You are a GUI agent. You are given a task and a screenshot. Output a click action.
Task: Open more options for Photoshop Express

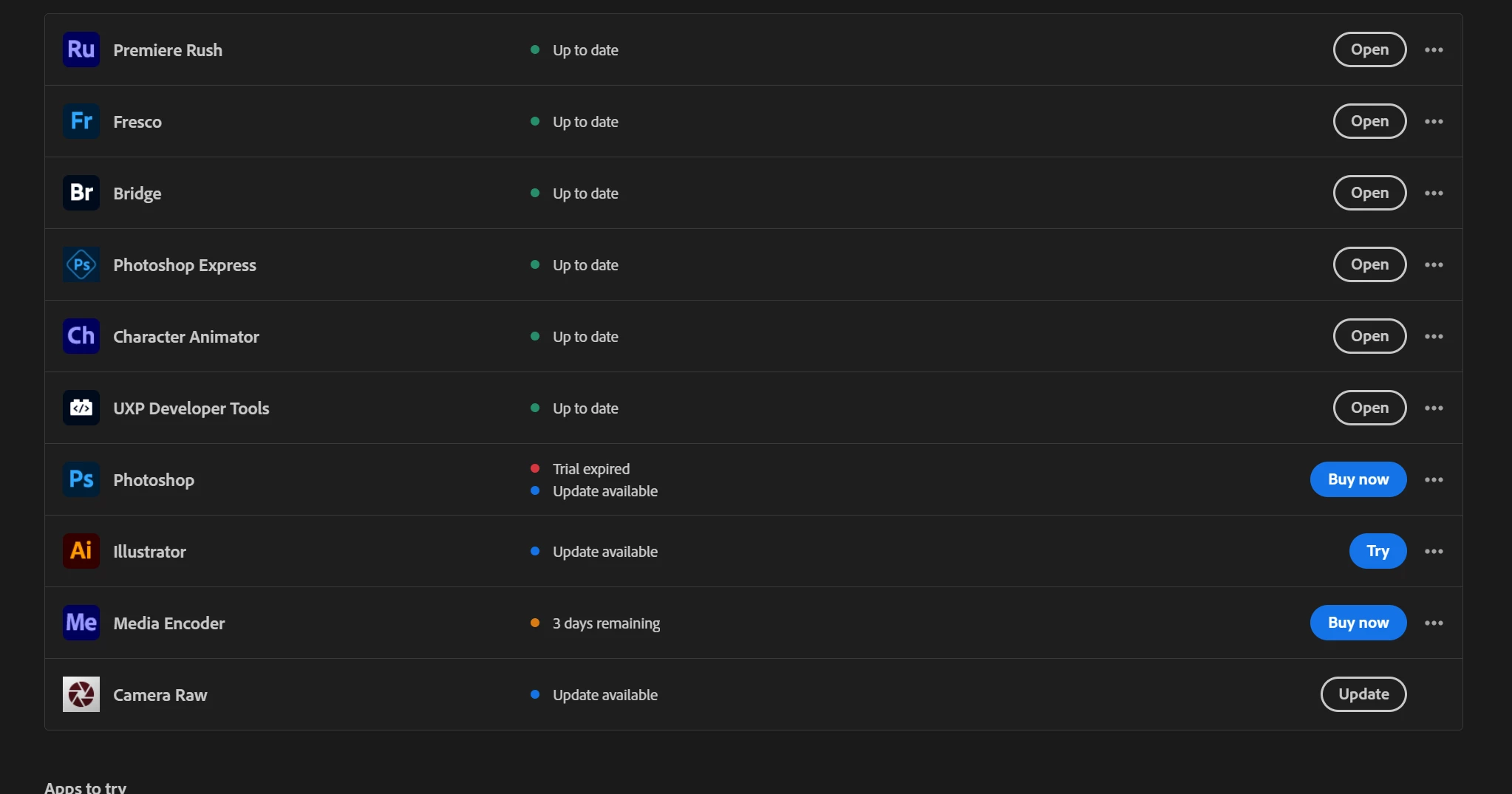(x=1434, y=264)
